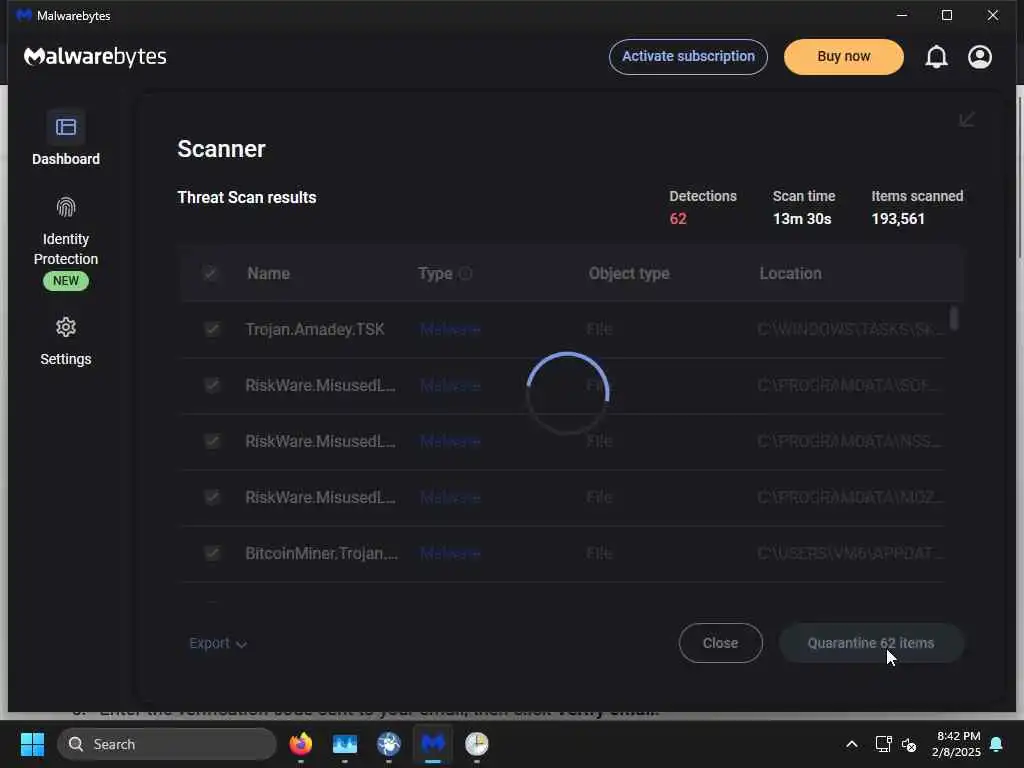Screen dimensions: 1024x768
Task: Click the Detections count 62
Action: click(x=678, y=219)
